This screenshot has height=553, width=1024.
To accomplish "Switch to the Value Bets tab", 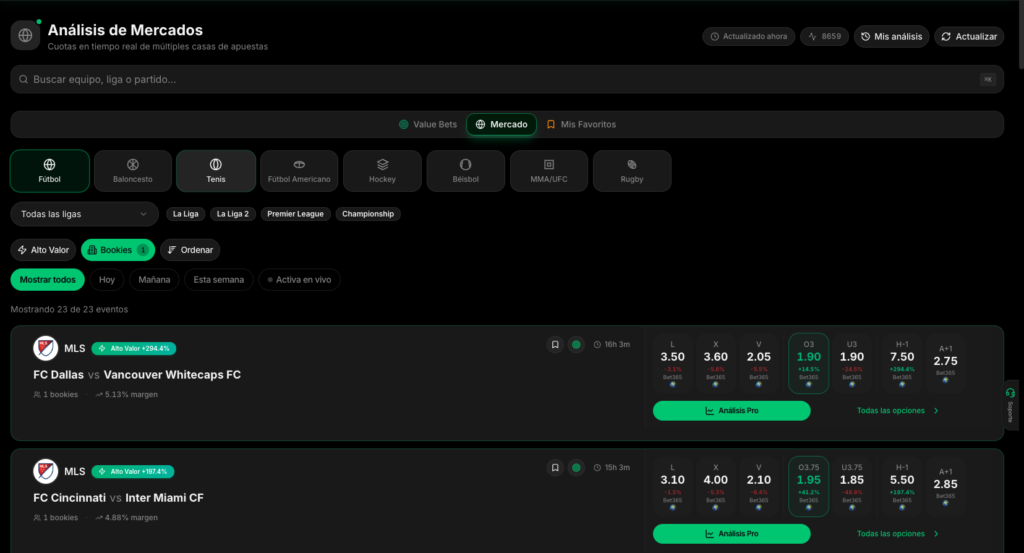I will pos(428,124).
